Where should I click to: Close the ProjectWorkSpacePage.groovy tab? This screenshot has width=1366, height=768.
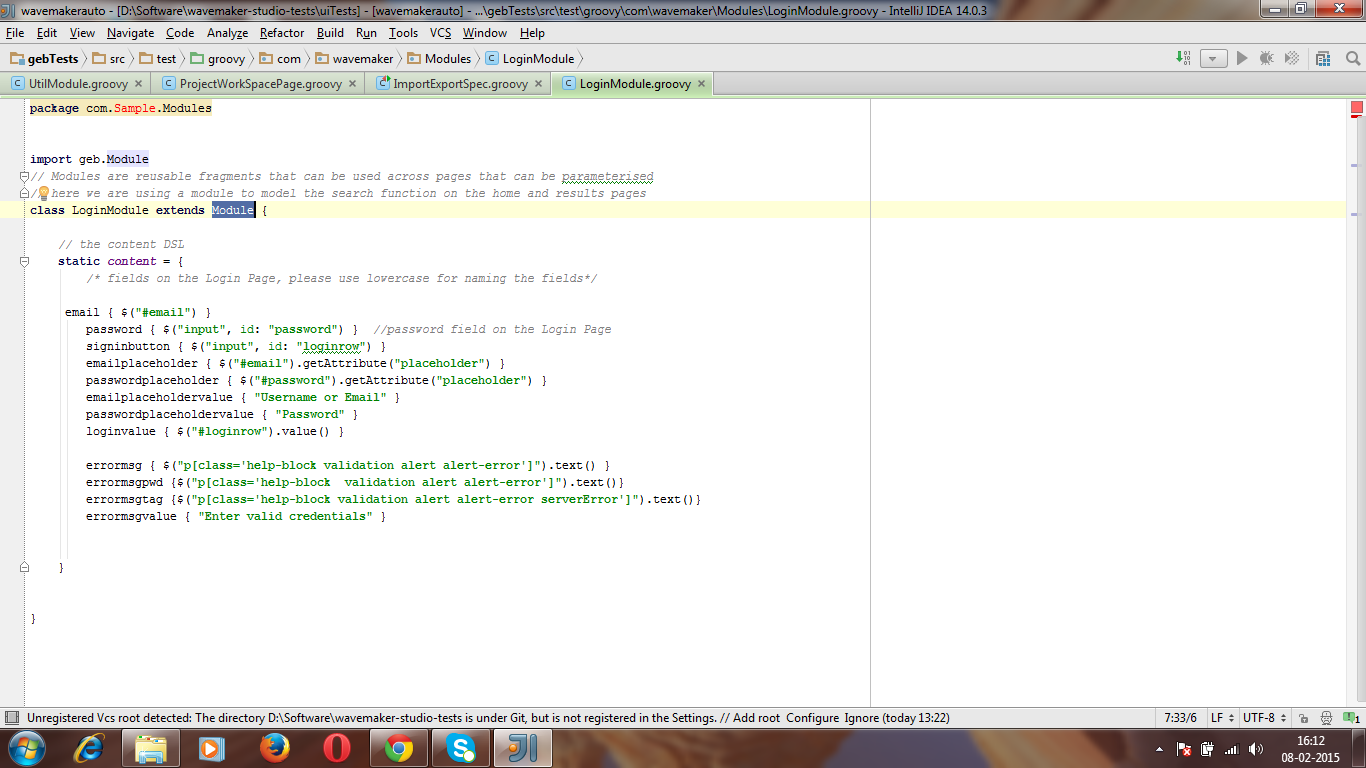(352, 84)
